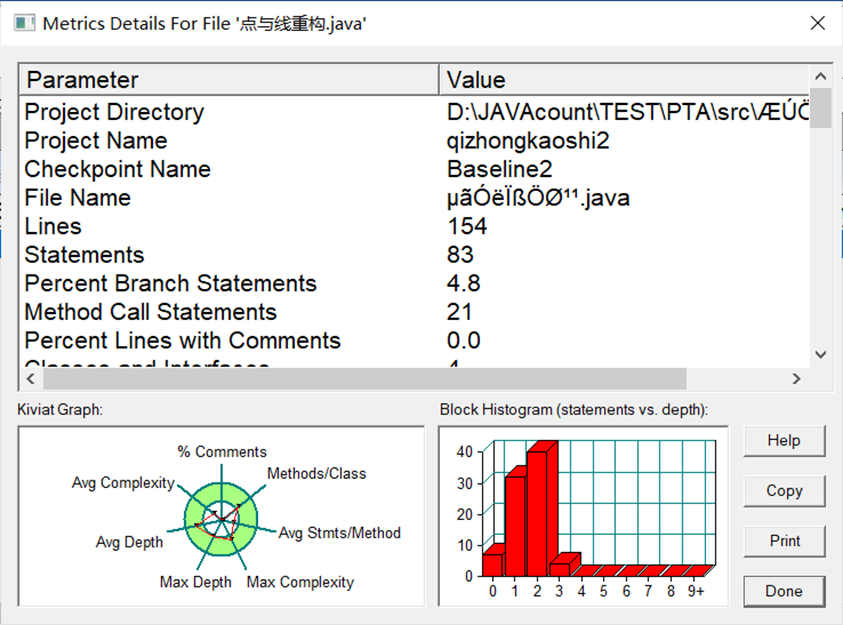Click the horizontal scrollbar right arrow
This screenshot has width=843, height=625.
pyautogui.click(x=796, y=379)
